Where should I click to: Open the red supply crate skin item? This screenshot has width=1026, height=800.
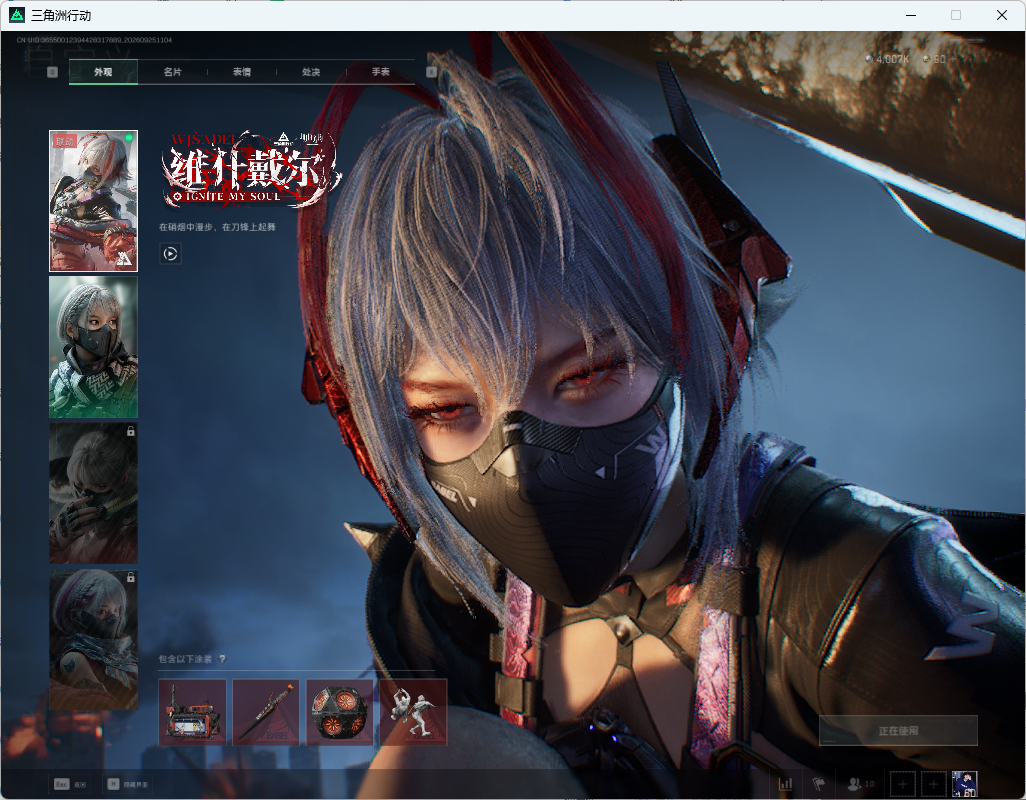click(192, 712)
